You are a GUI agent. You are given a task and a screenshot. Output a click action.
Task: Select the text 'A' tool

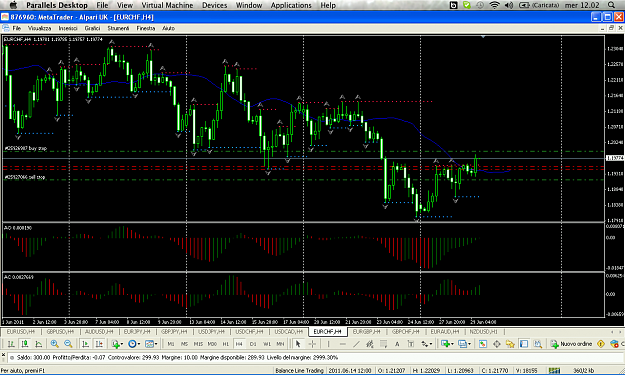[397, 344]
